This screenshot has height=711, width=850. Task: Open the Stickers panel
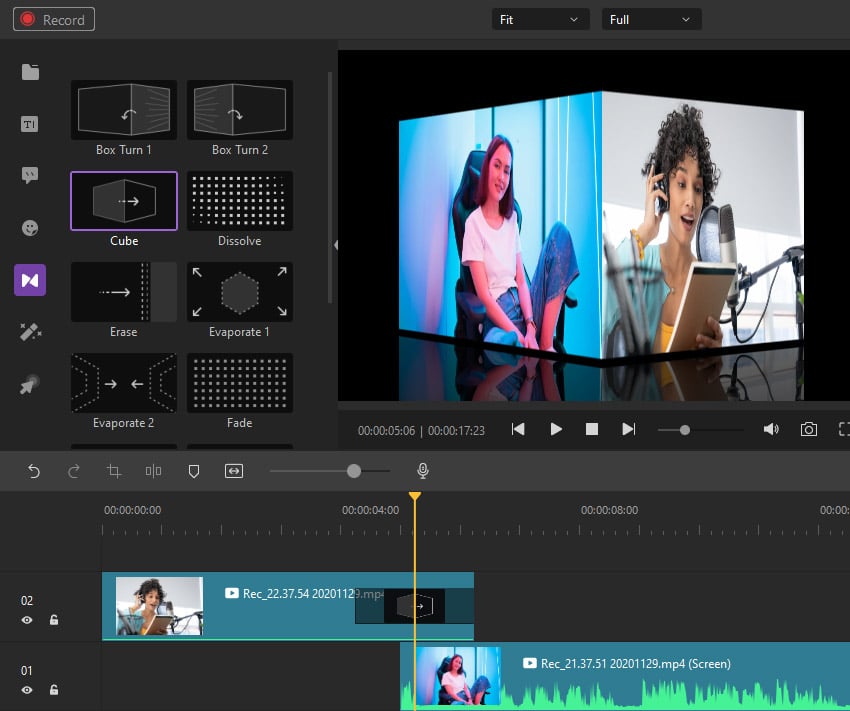[x=29, y=228]
